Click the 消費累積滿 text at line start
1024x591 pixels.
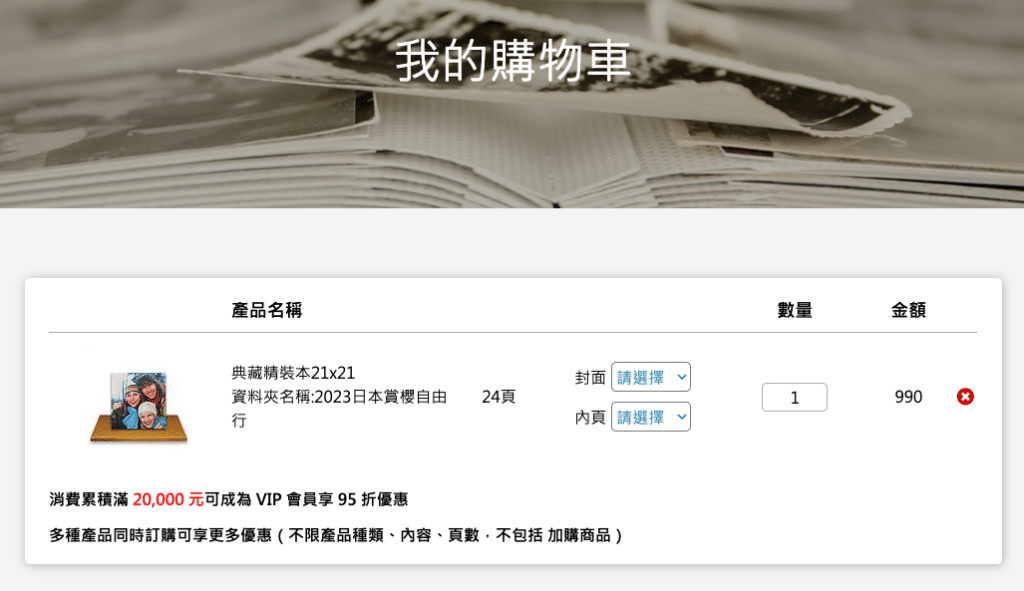pos(89,499)
